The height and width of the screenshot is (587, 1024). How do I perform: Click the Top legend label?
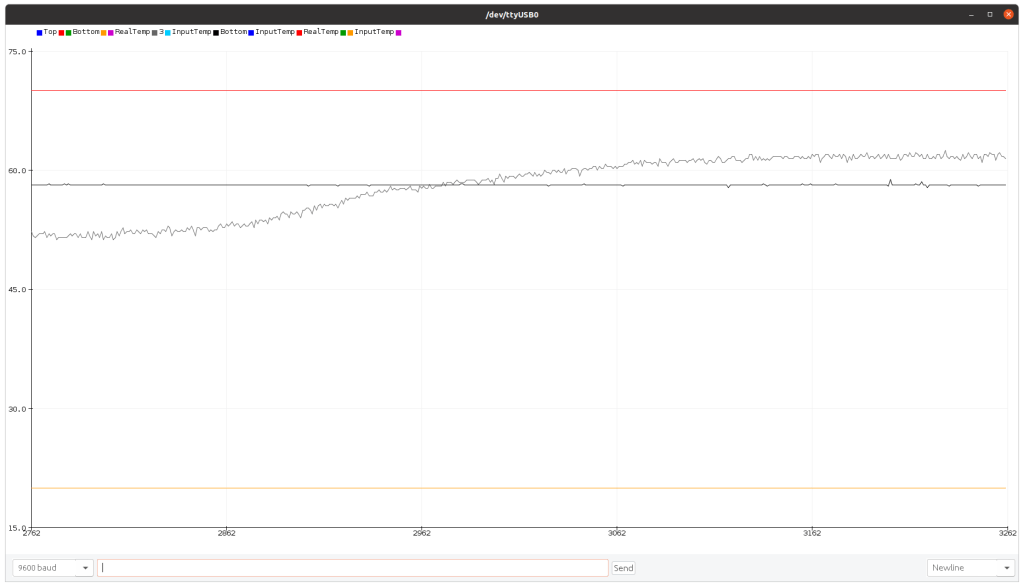pyautogui.click(x=50, y=32)
